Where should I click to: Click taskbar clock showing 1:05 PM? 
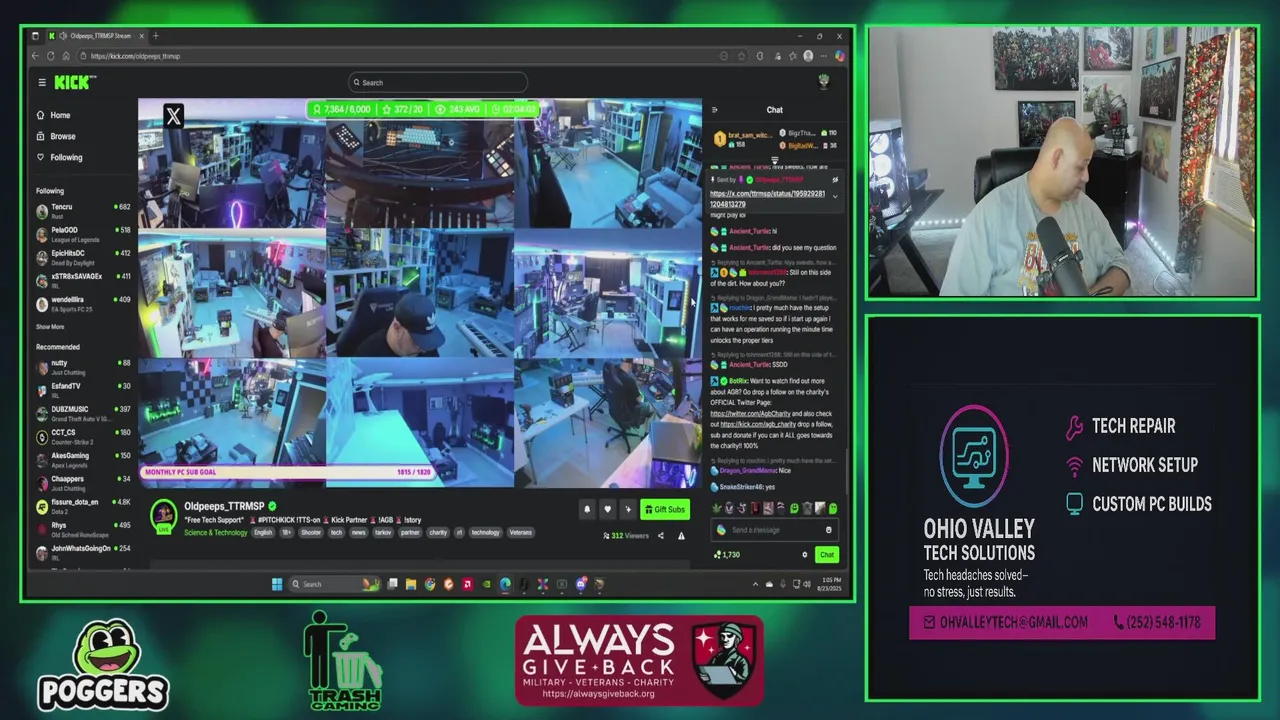pos(829,584)
